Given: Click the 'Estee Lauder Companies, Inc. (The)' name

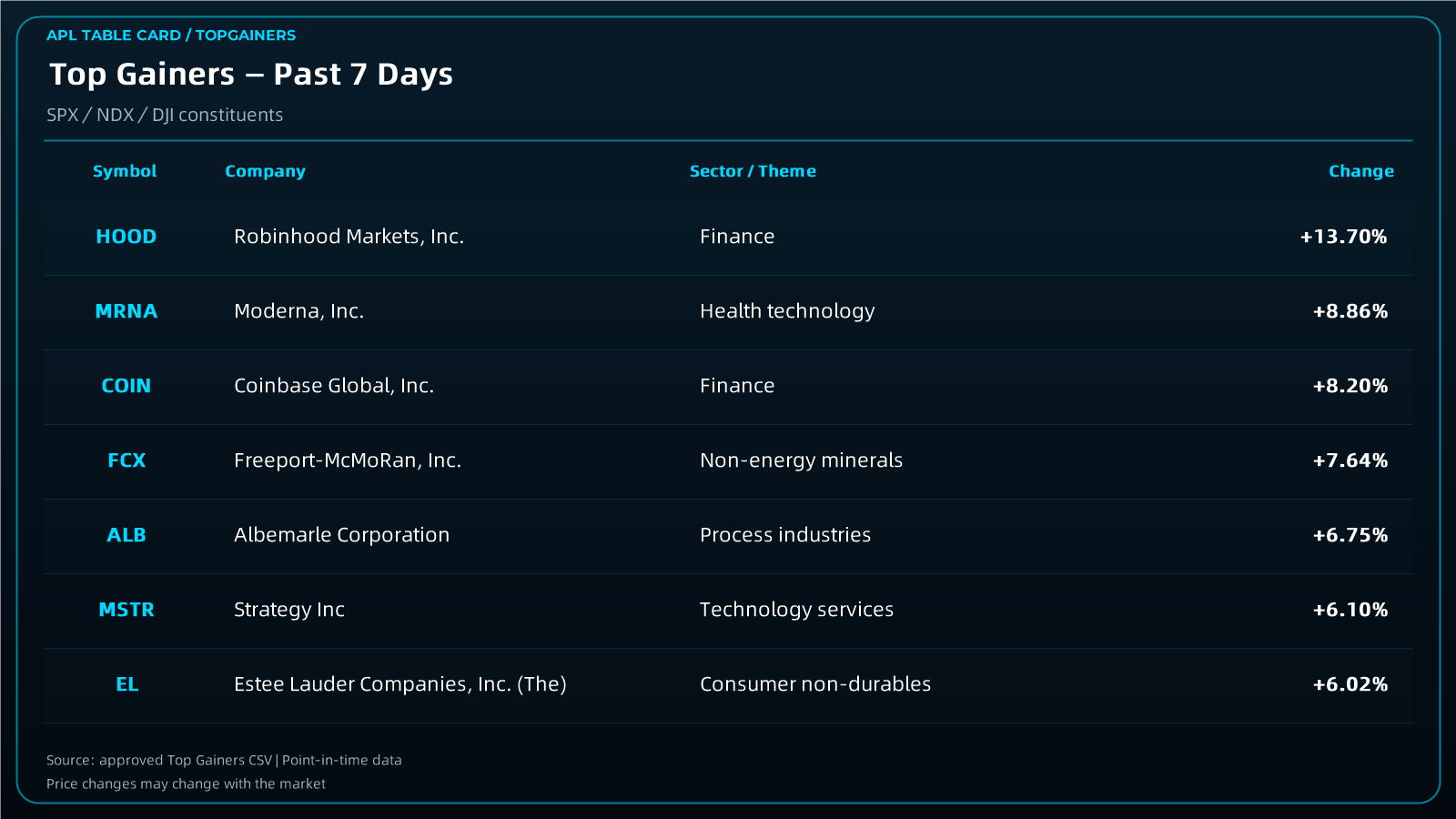Looking at the screenshot, I should (400, 684).
